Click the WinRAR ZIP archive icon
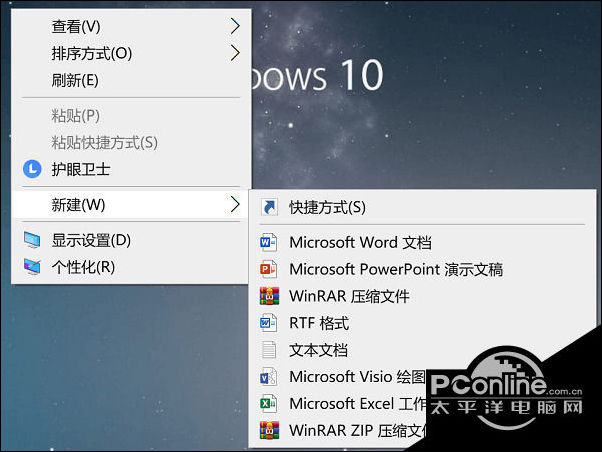Viewport: 602px width, 452px height. 269,430
